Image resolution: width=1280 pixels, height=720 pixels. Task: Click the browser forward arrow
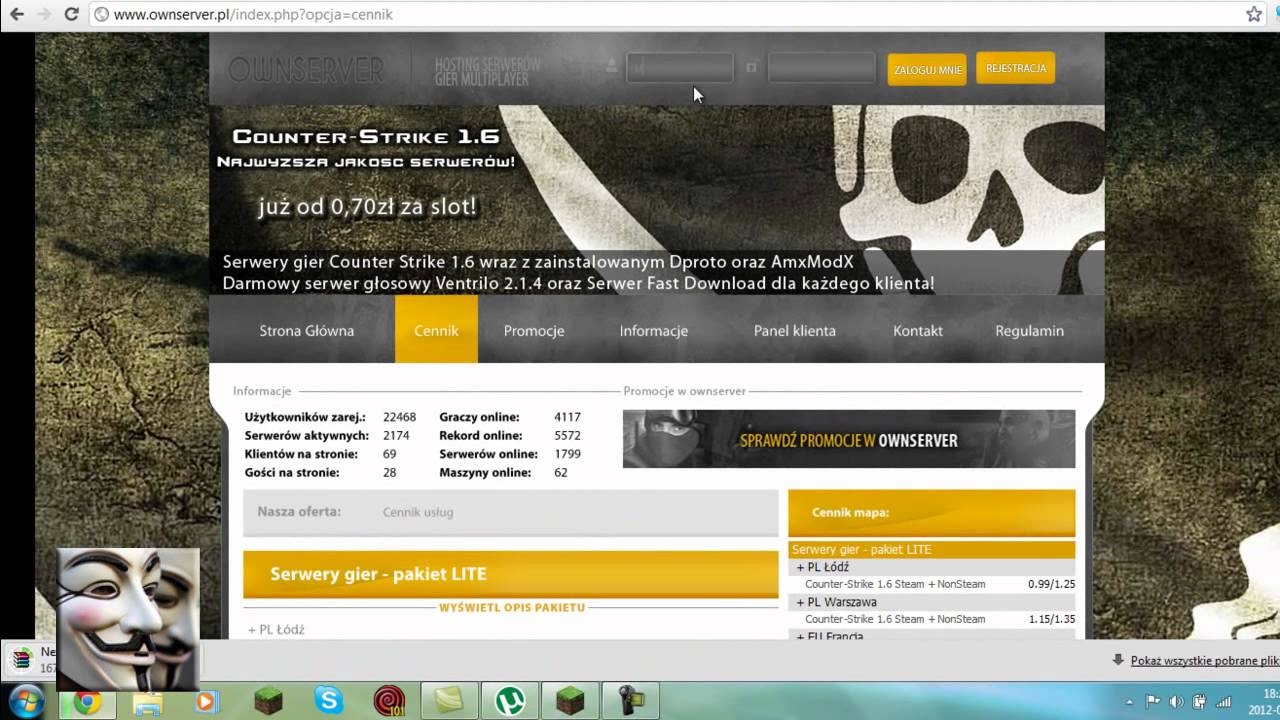click(x=44, y=14)
